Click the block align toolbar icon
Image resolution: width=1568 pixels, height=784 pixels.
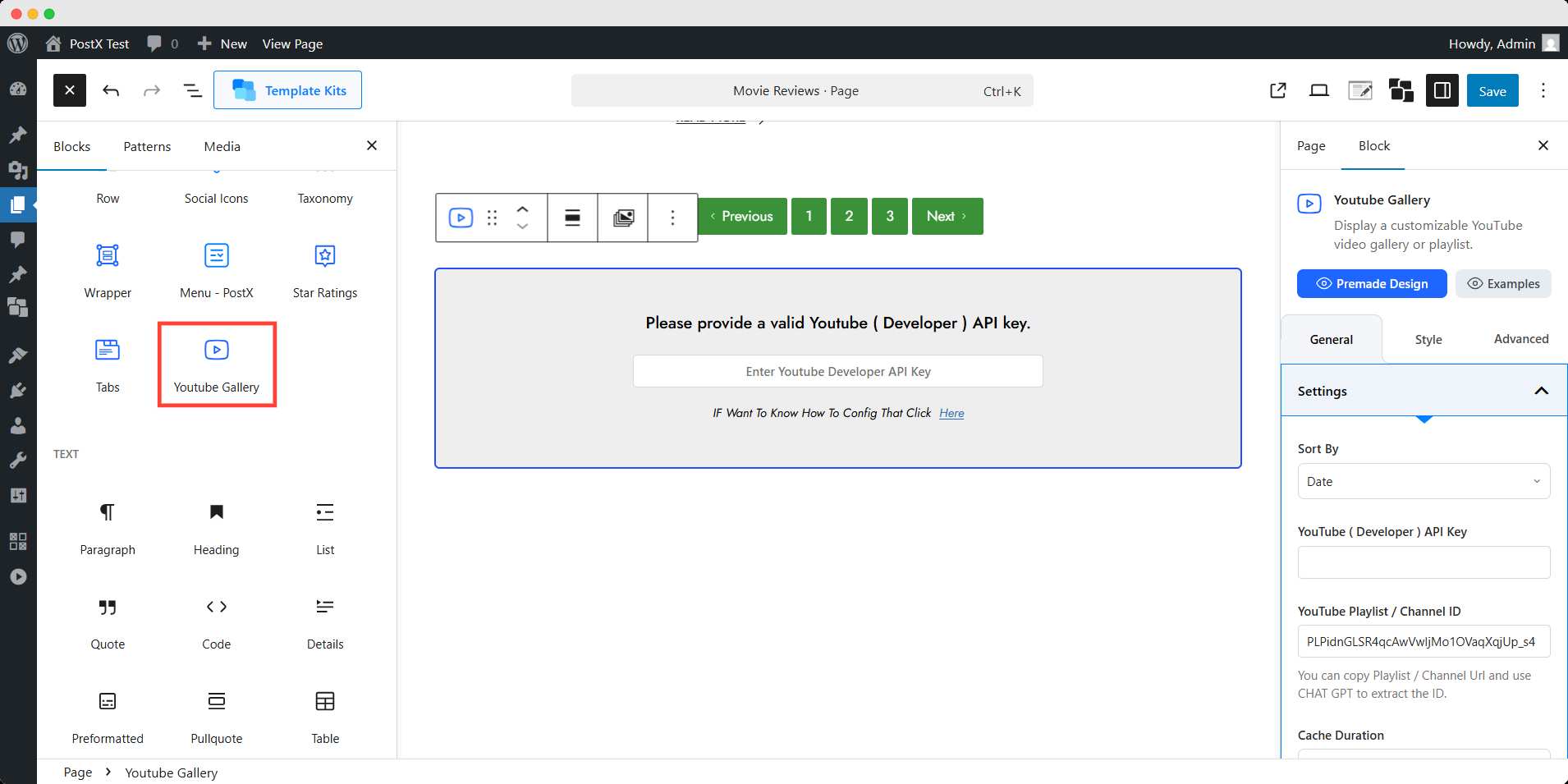coord(572,218)
